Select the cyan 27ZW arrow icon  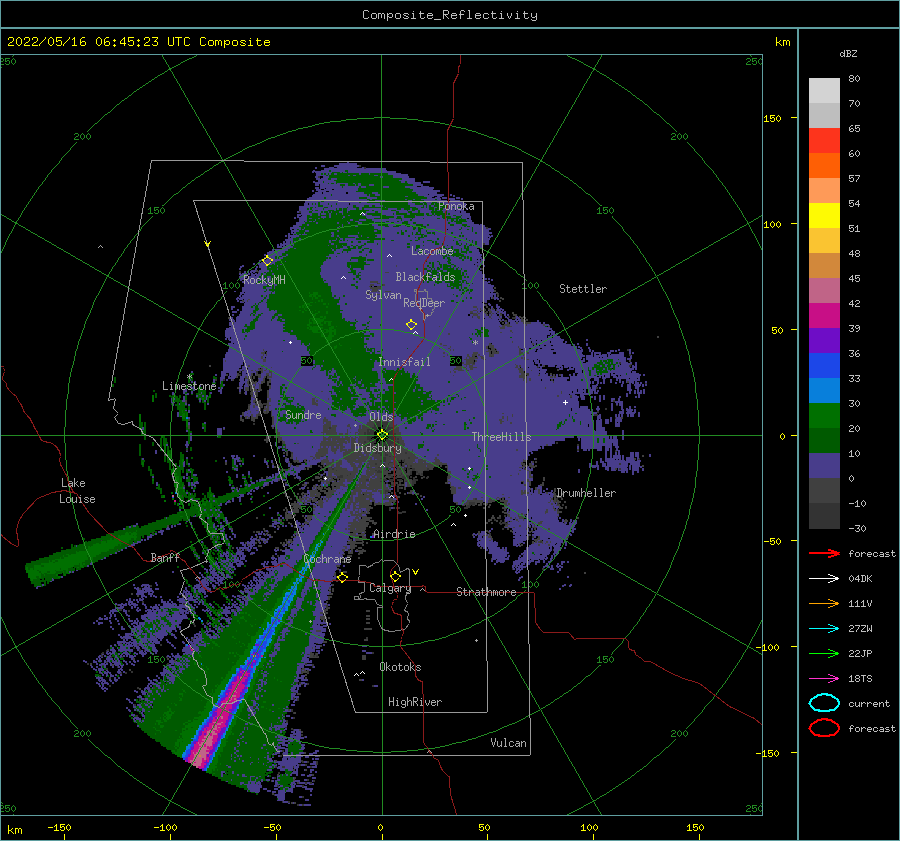[824, 629]
